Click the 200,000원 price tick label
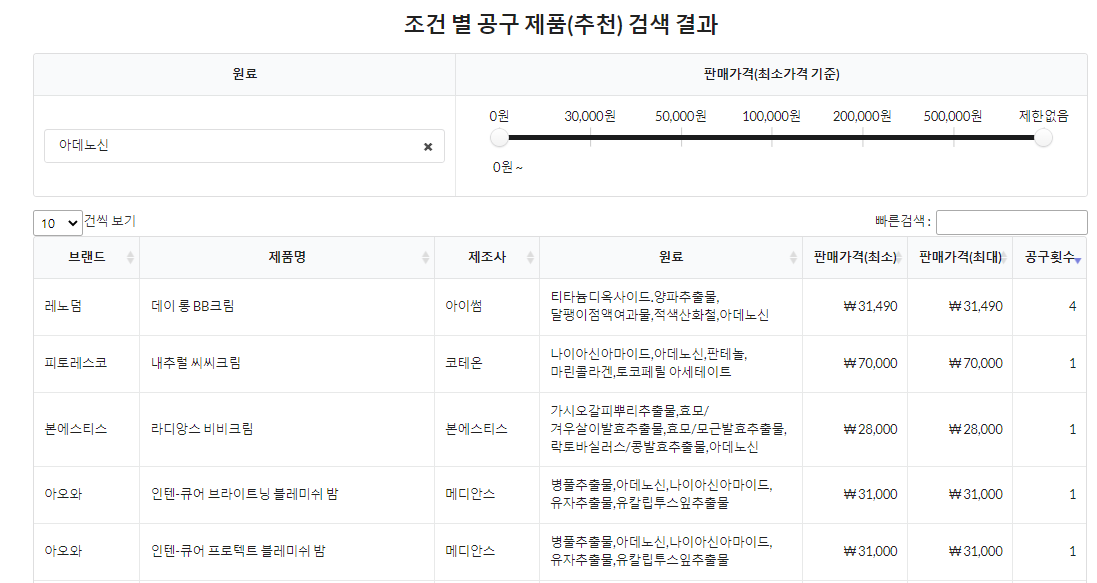 pyautogui.click(x=862, y=116)
